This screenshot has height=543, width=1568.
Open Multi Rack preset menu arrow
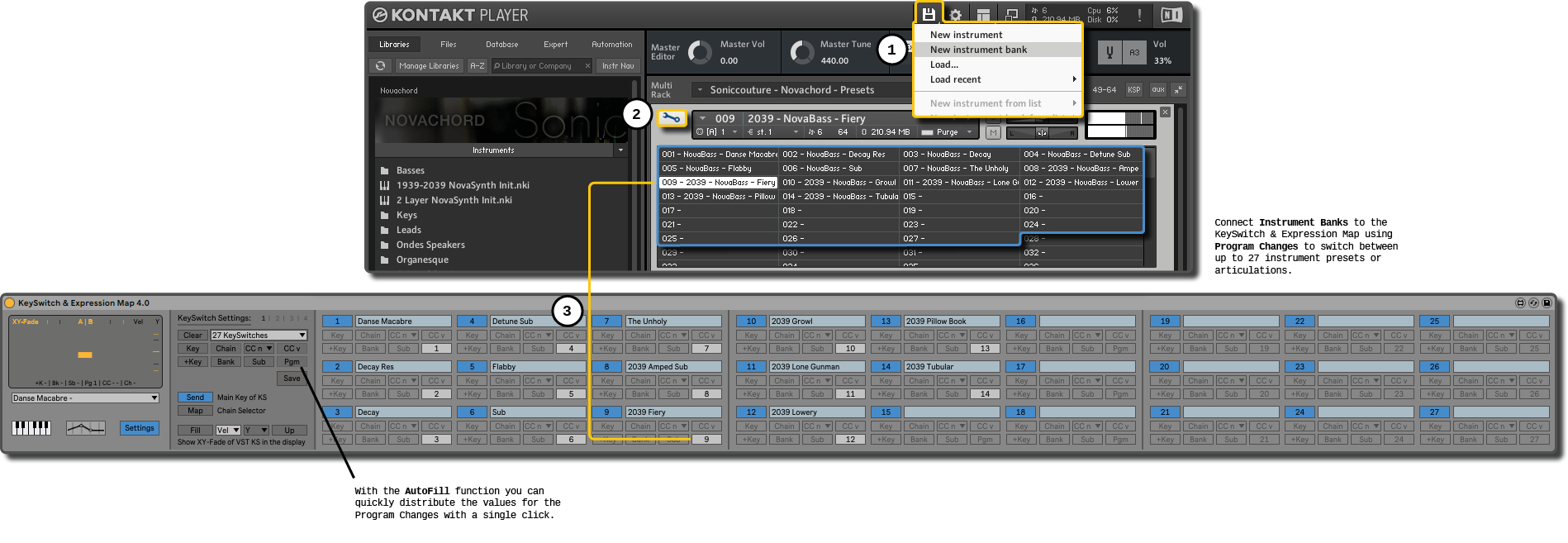point(701,90)
